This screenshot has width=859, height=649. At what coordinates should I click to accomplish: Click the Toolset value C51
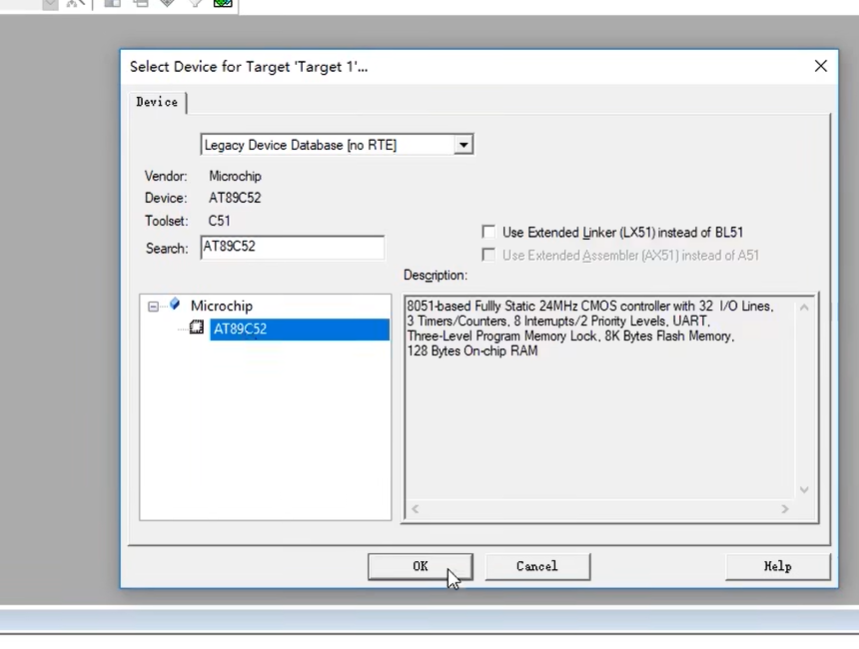pos(219,221)
